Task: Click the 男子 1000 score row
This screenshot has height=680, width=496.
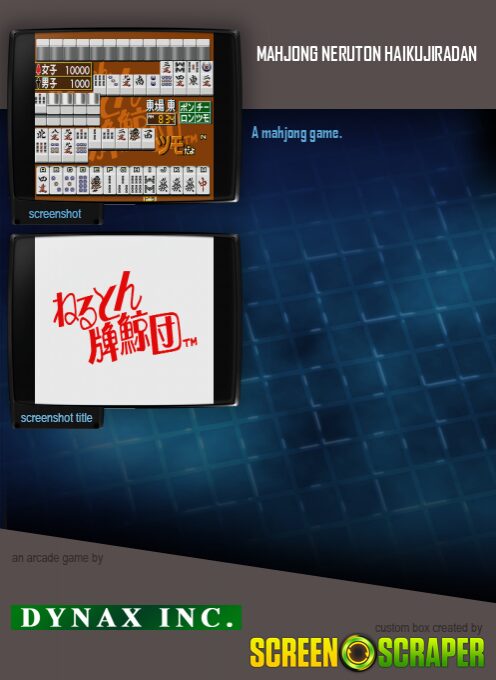Action: click(63, 83)
